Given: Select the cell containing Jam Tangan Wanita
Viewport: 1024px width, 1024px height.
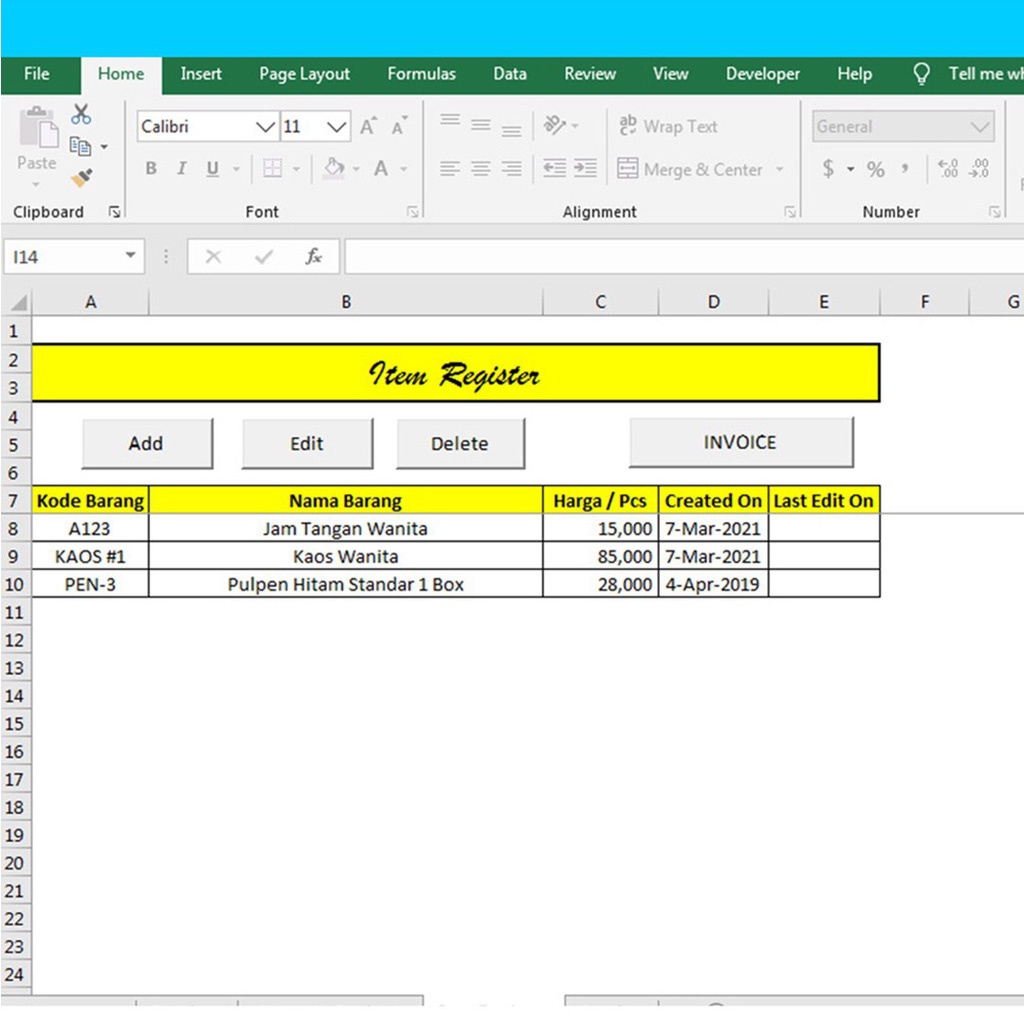Looking at the screenshot, I should pyautogui.click(x=345, y=529).
